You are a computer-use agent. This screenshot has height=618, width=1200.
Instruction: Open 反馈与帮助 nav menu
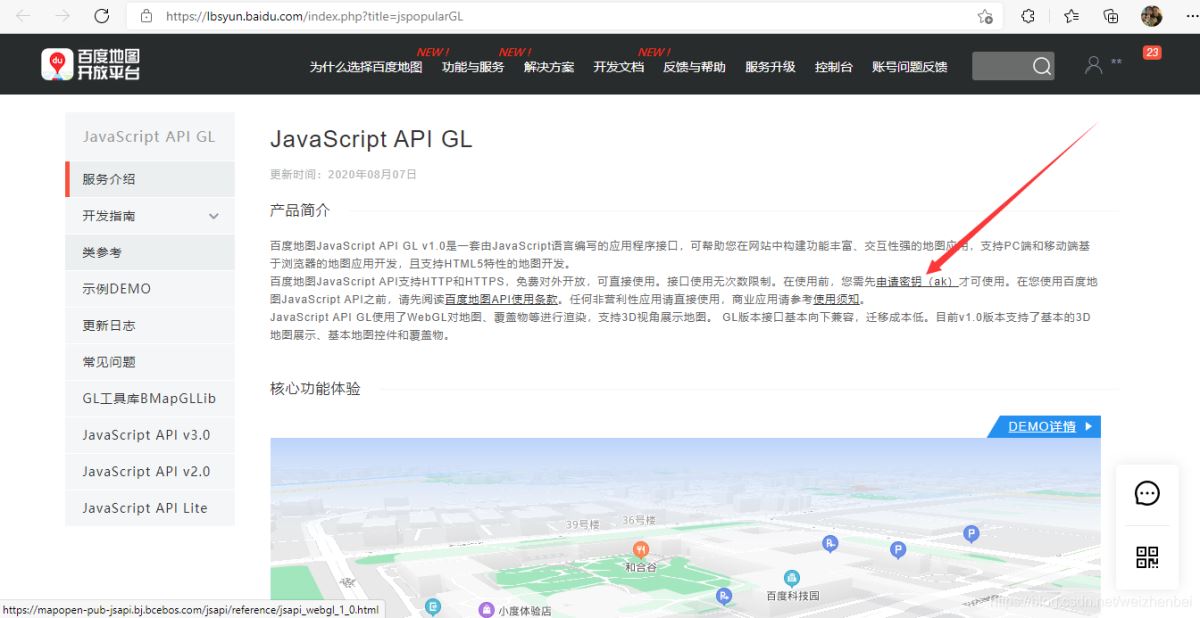point(694,67)
